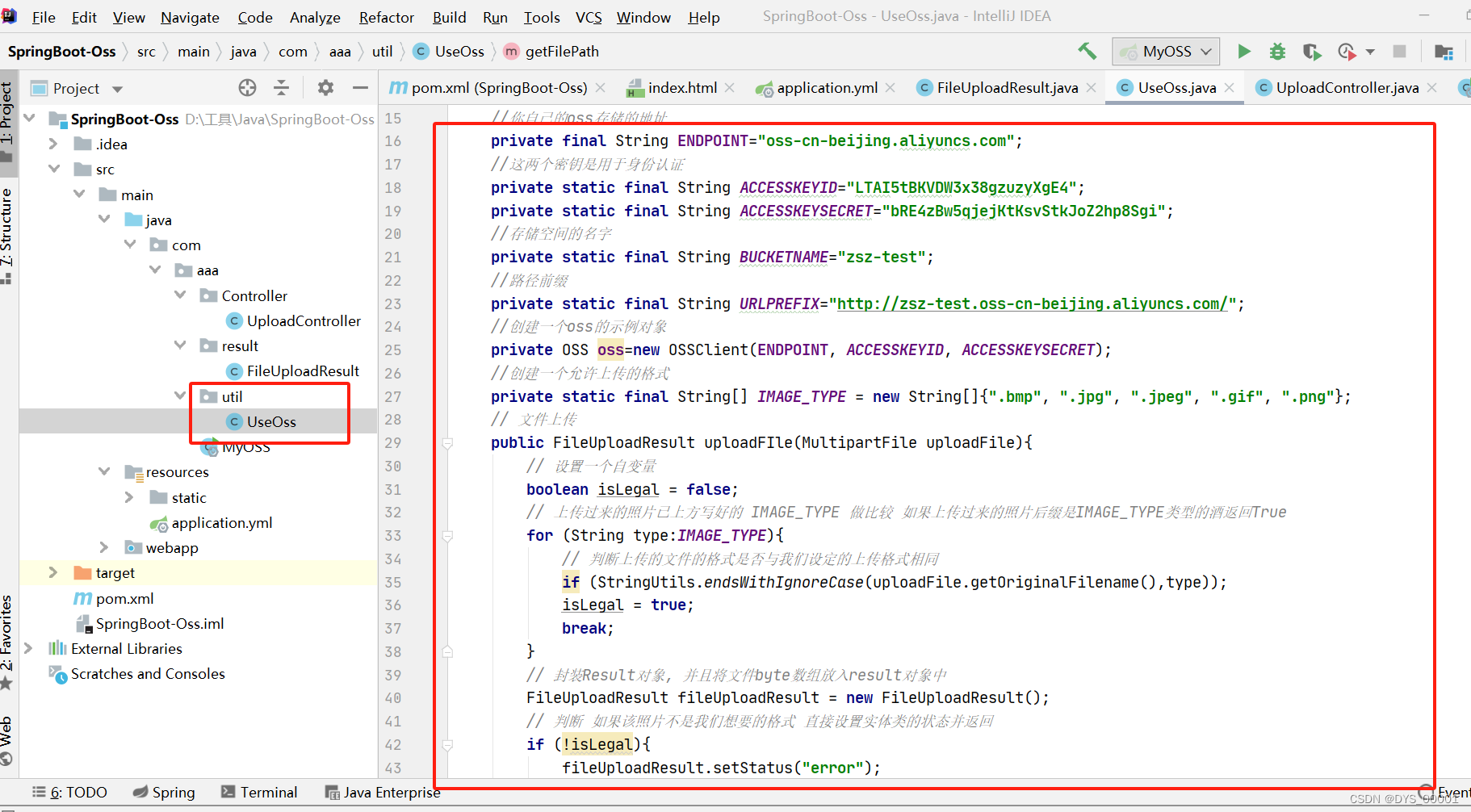This screenshot has height=812, width=1471.
Task: Expand the target folder
Action: coord(53,572)
